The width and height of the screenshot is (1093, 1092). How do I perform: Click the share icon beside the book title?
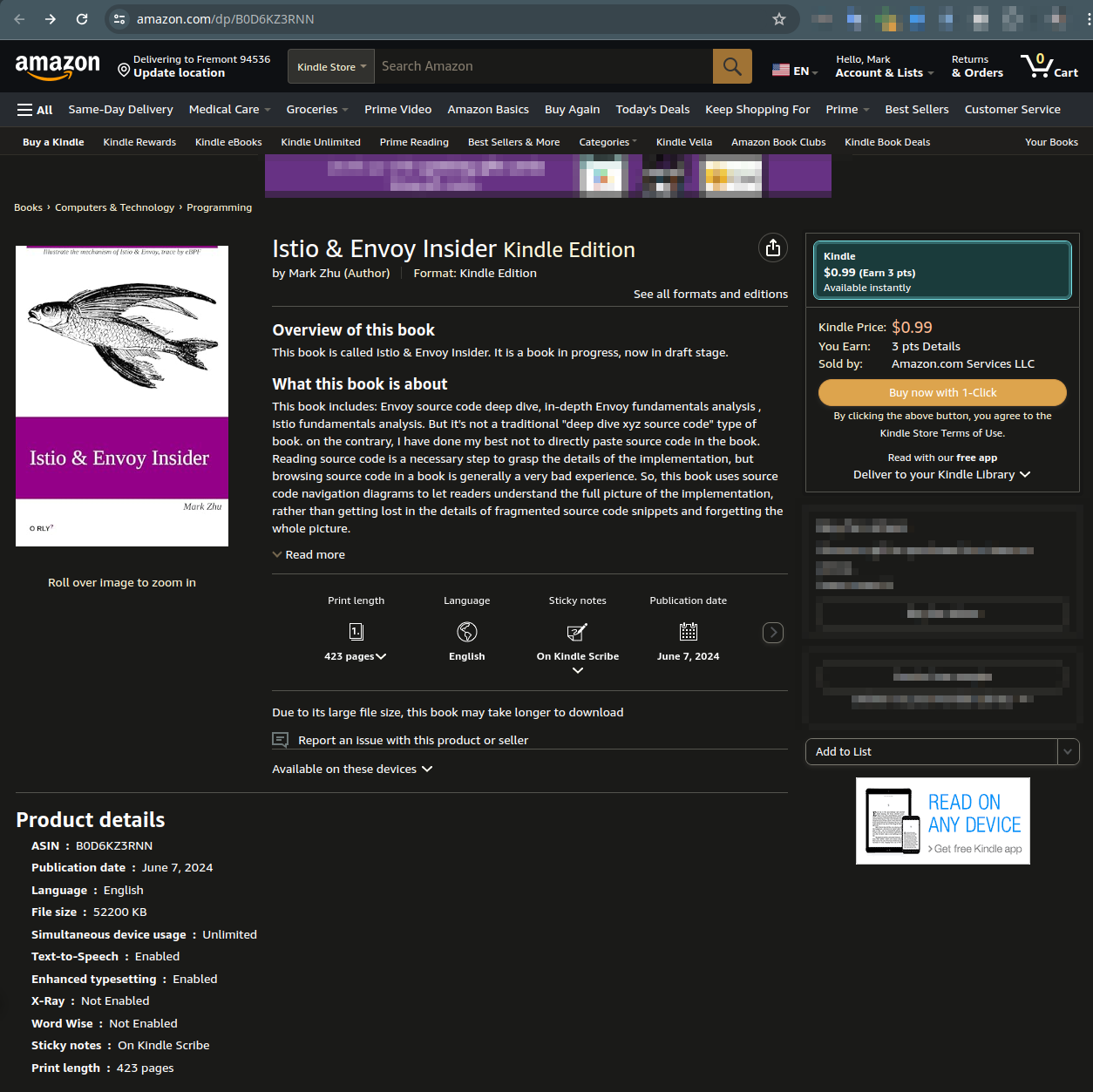point(772,248)
